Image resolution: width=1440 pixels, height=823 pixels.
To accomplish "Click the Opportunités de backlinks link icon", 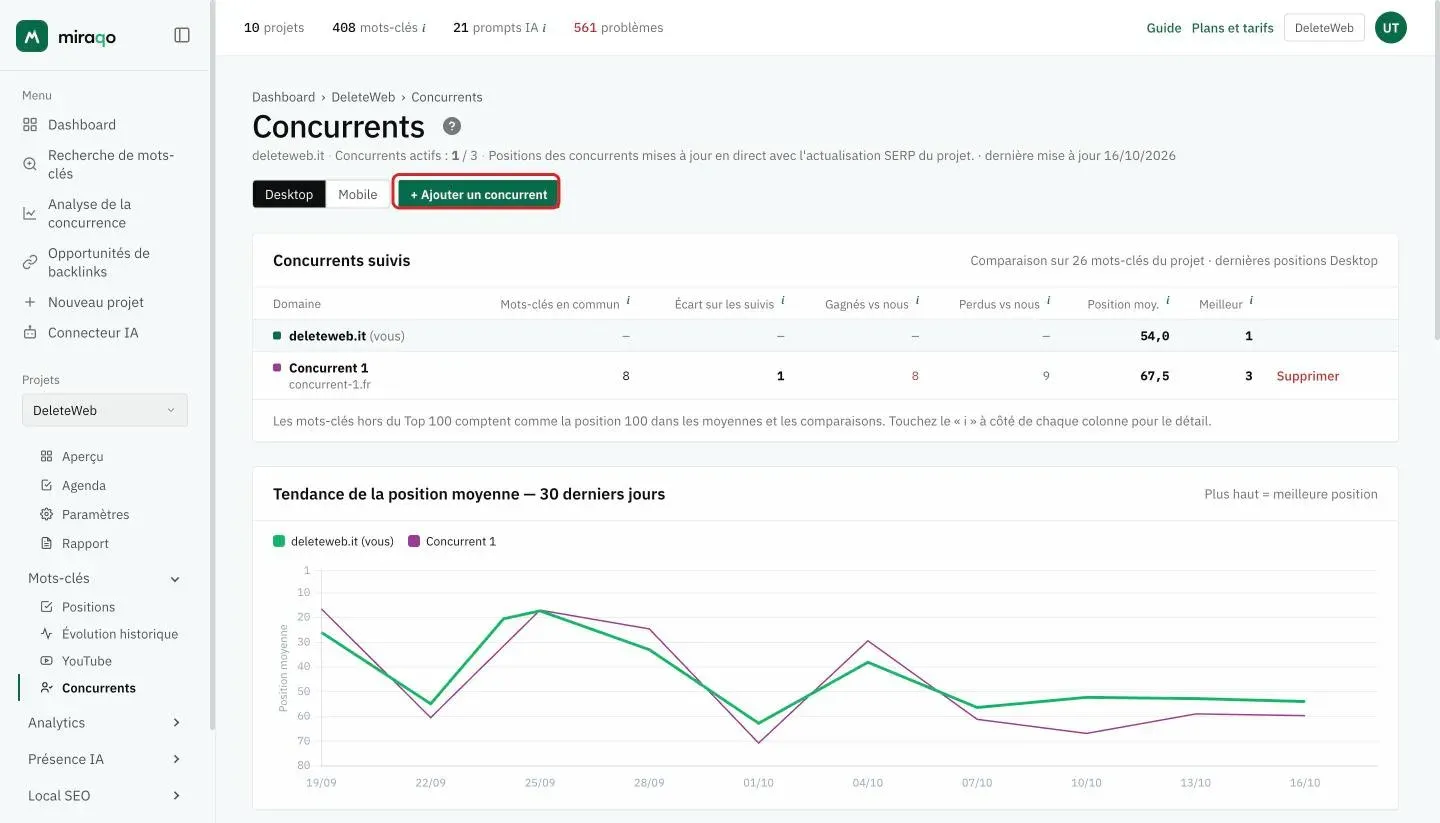I will point(30,262).
